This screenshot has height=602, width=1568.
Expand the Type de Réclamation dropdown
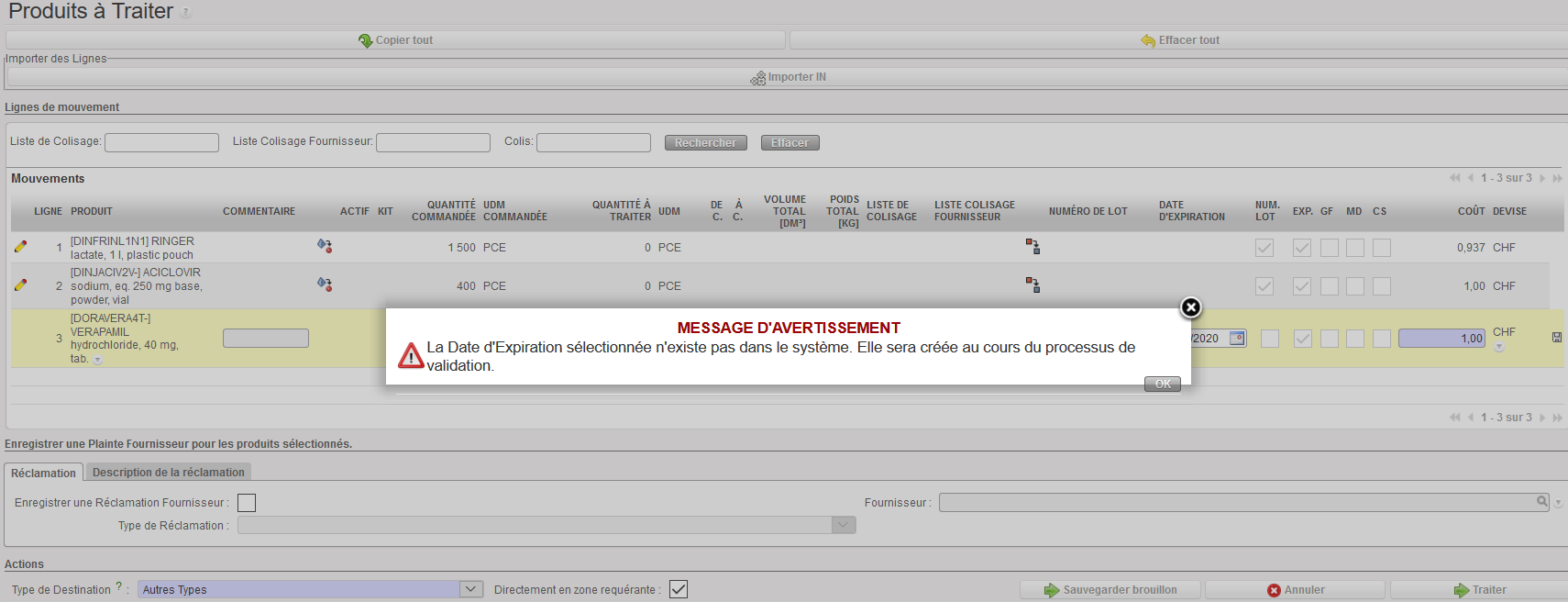843,525
